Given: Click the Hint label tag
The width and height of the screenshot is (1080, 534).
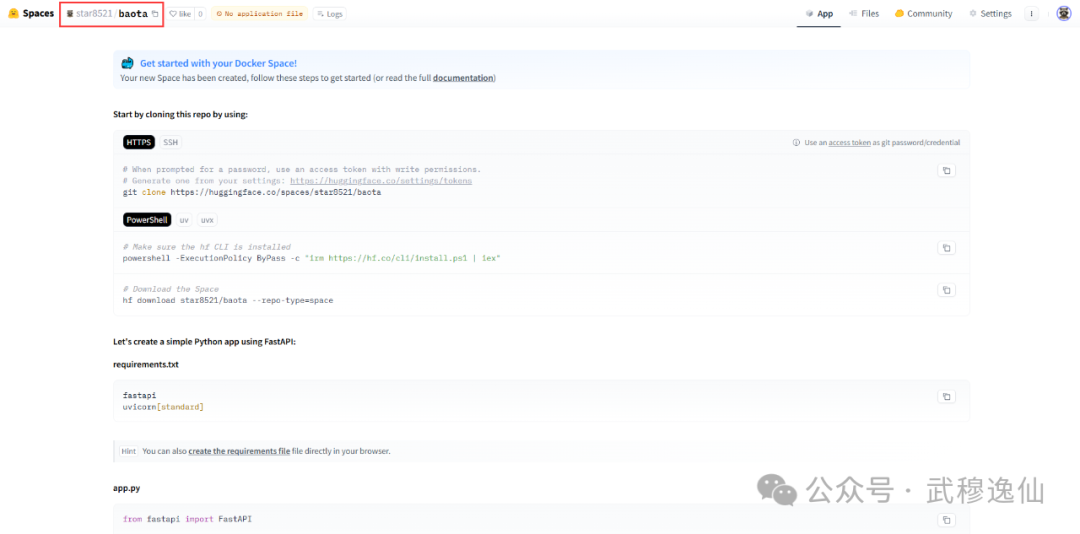Looking at the screenshot, I should [x=128, y=451].
